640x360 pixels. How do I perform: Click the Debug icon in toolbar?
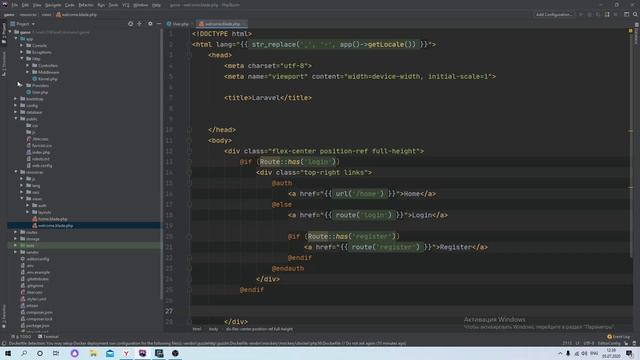click(x=589, y=15)
